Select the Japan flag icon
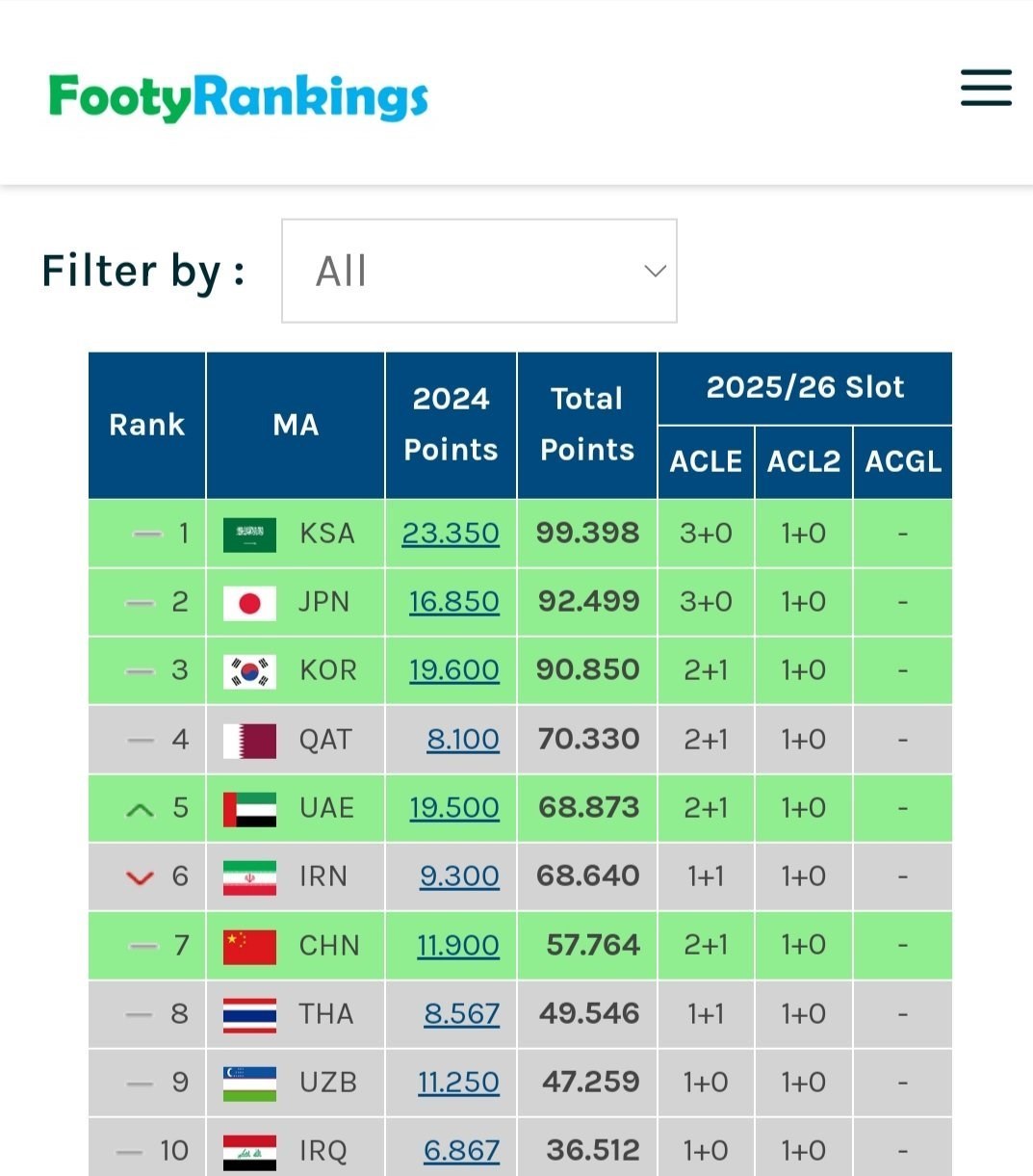The image size is (1033, 1176). [249, 602]
